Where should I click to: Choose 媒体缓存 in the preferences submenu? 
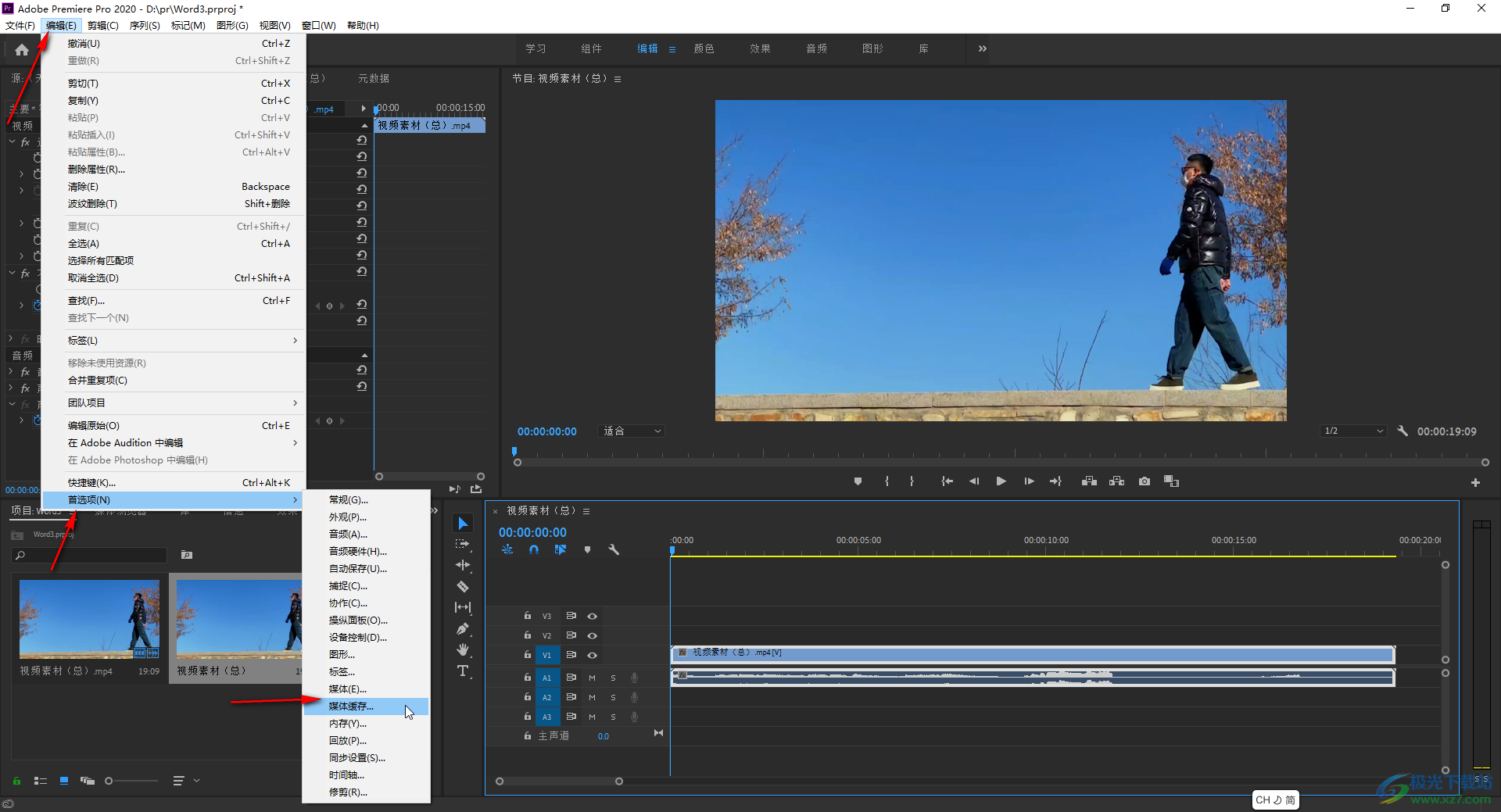pyautogui.click(x=351, y=706)
